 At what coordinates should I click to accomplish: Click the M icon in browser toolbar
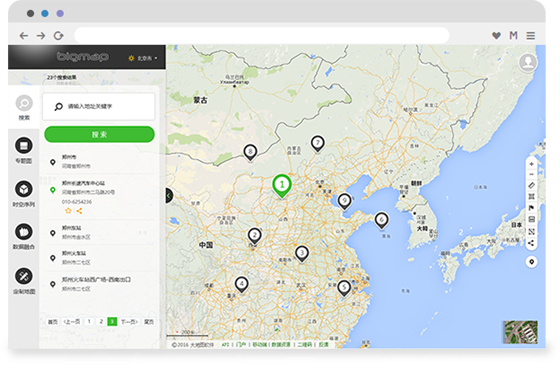(x=514, y=35)
